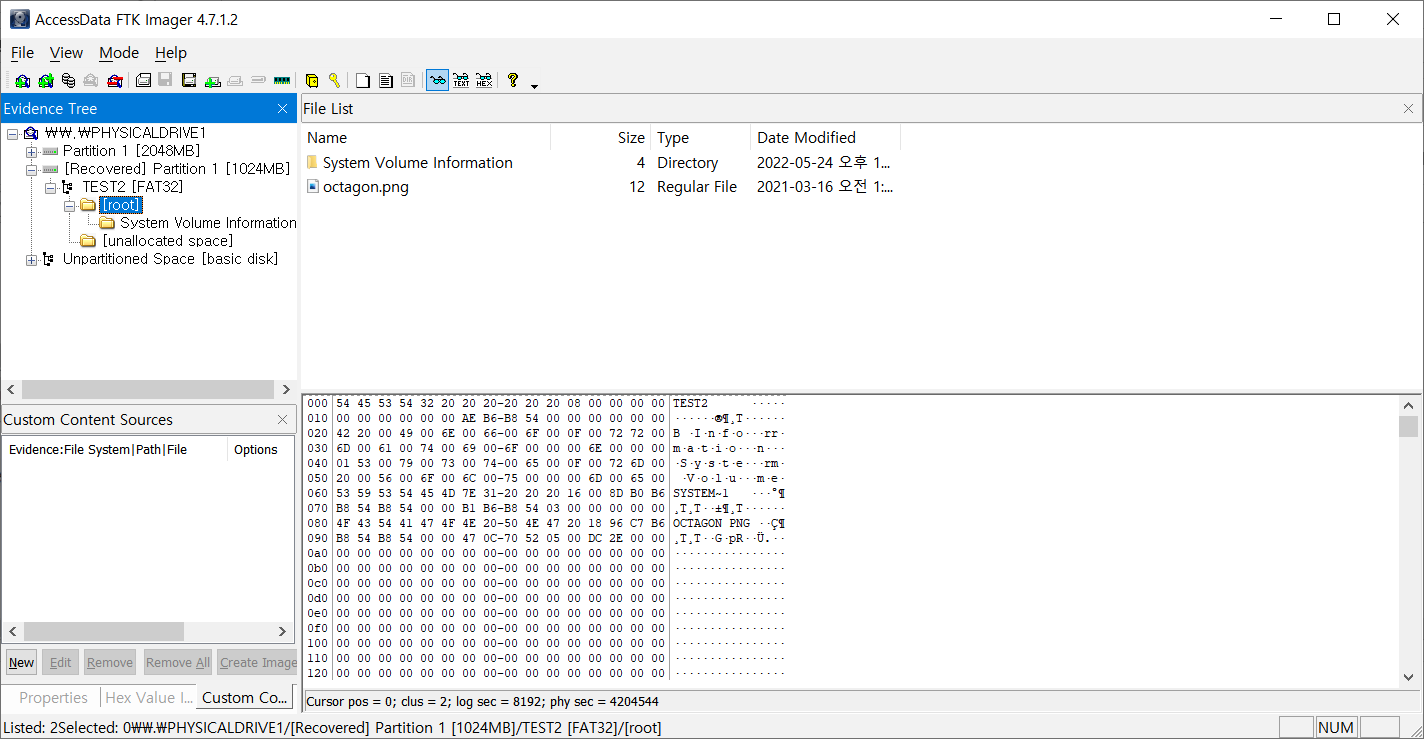Collapse the TEST2 [FAT32] node
This screenshot has height=739, width=1424.
pos(50,187)
